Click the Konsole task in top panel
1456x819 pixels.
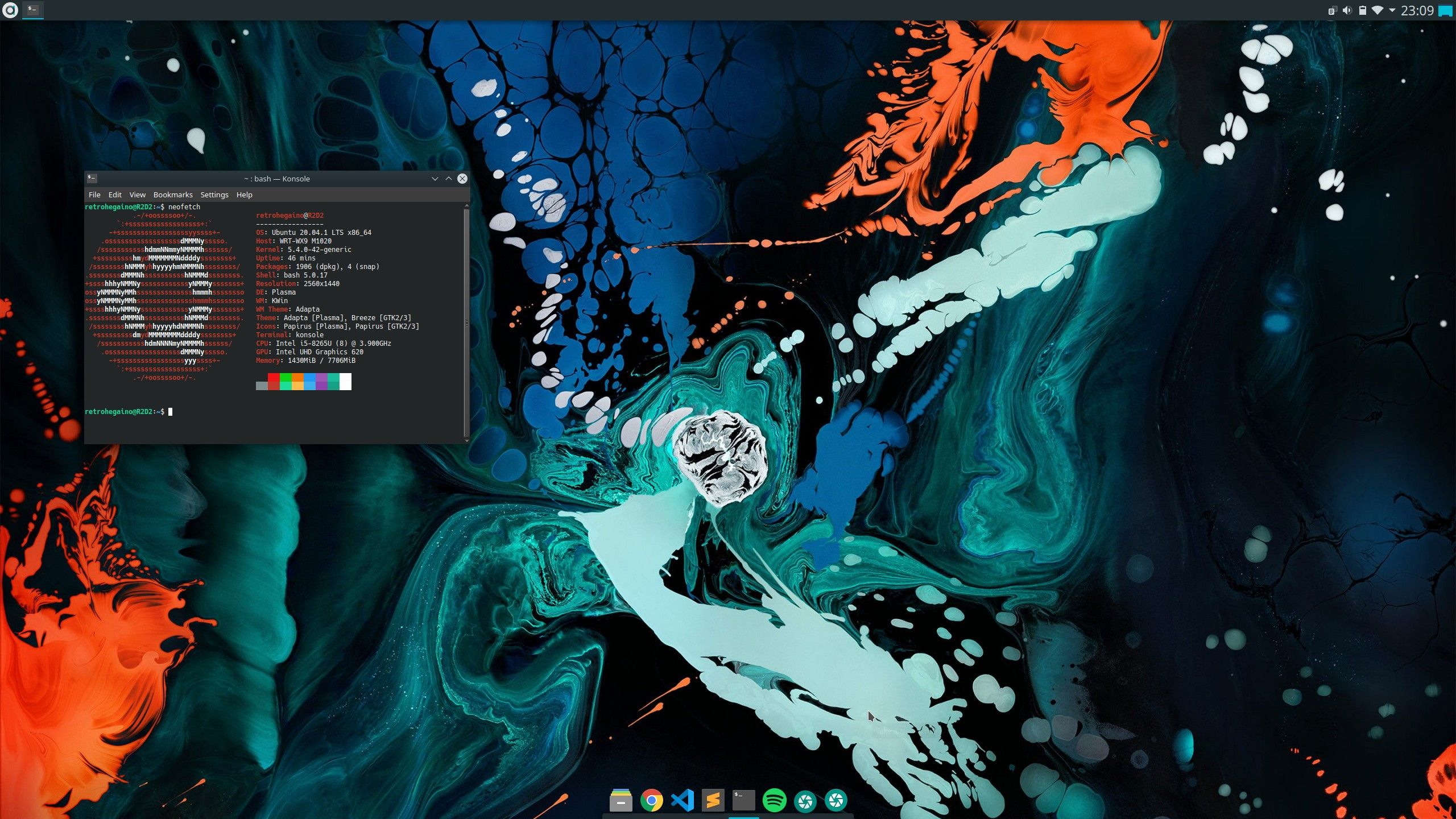pos(33,10)
